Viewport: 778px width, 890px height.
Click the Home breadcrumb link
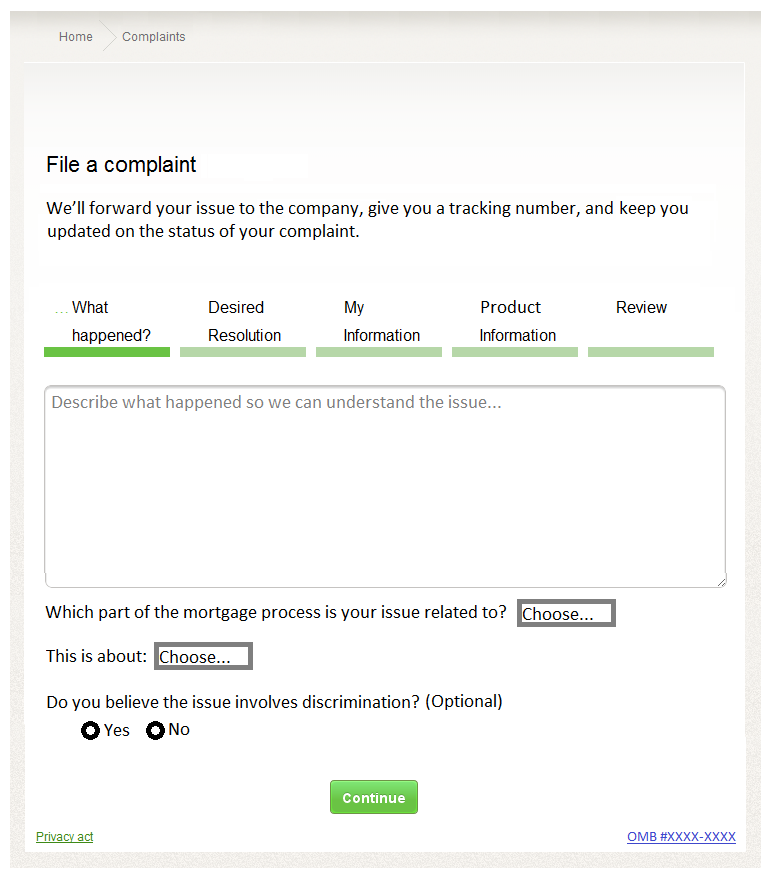(x=75, y=37)
